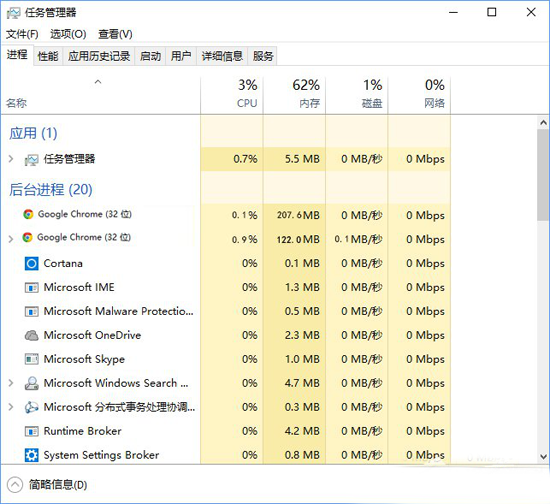Screen dimensions: 550x504
Task: Switch to the 用户 tab
Action: pyautogui.click(x=181, y=56)
